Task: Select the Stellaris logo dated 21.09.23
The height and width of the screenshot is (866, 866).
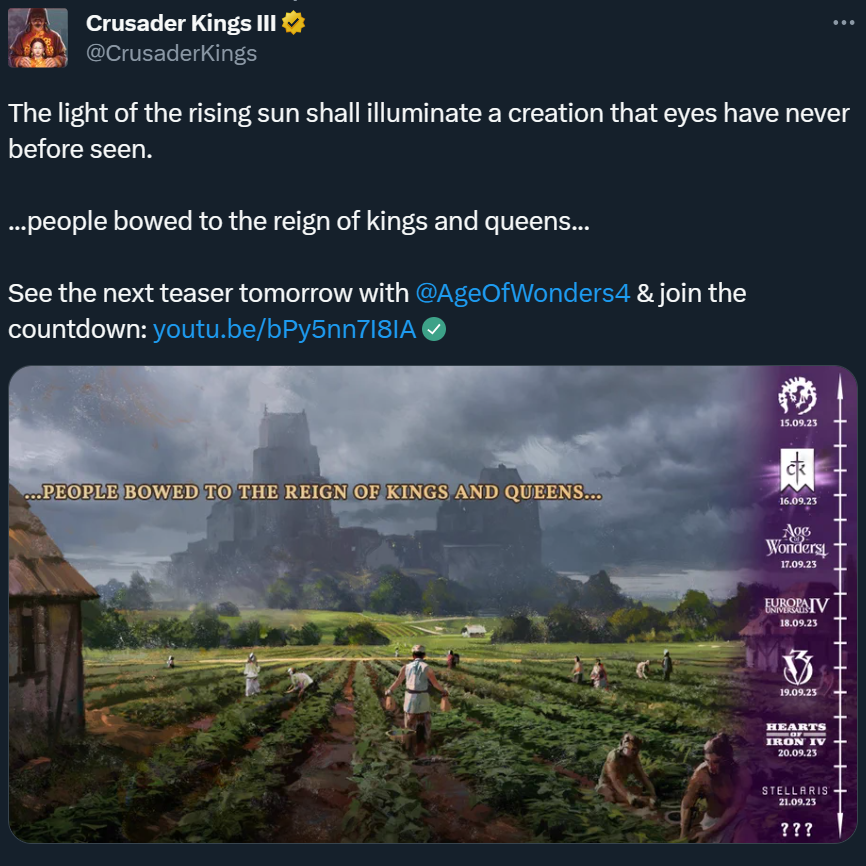Action: (797, 790)
